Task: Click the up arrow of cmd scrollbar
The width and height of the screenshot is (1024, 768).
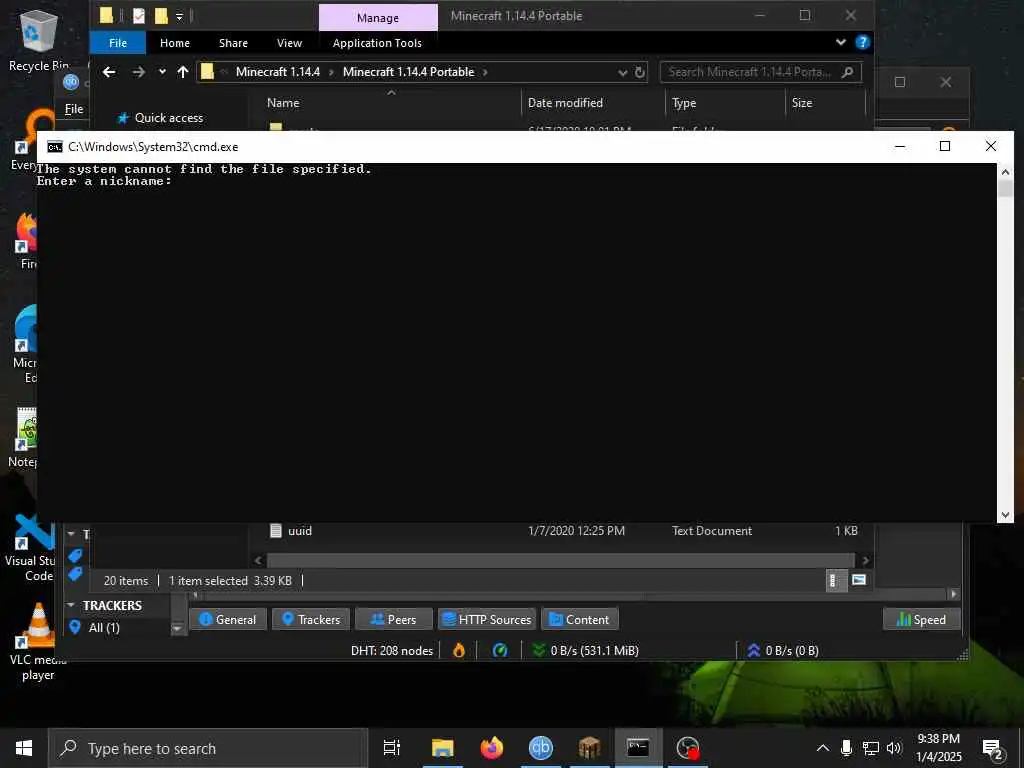Action: pyautogui.click(x=1005, y=172)
